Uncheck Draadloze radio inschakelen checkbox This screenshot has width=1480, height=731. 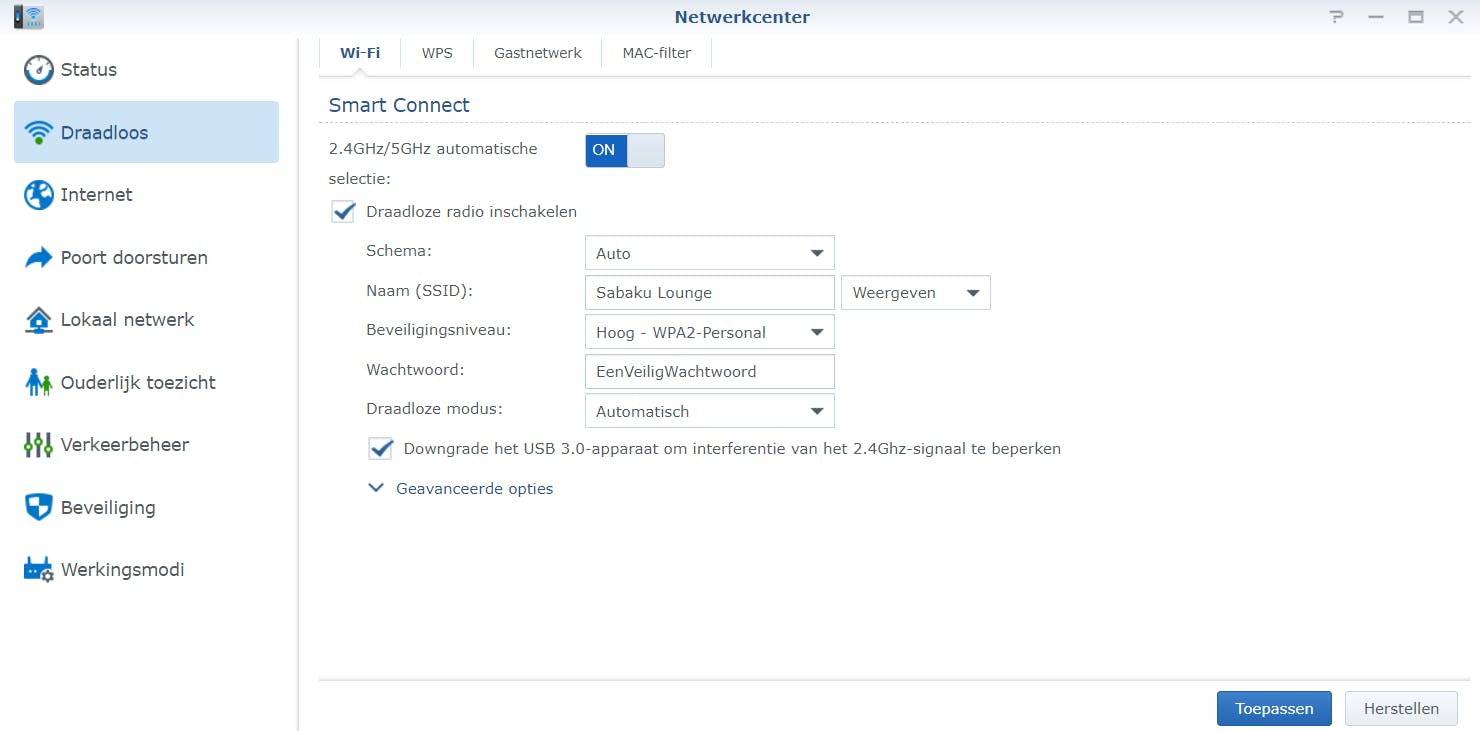point(344,212)
